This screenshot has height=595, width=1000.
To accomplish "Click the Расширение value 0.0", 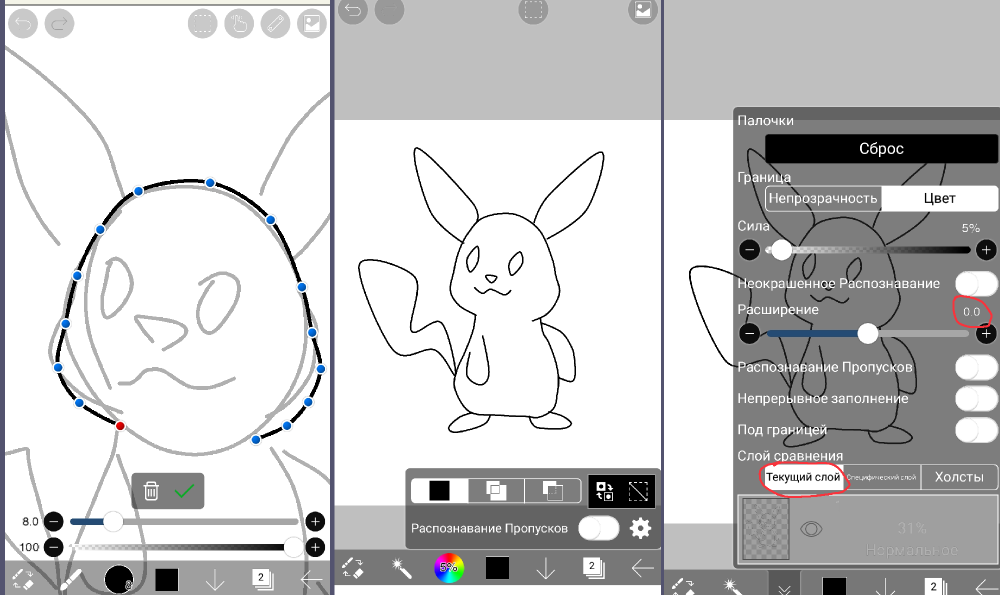I will tap(971, 312).
